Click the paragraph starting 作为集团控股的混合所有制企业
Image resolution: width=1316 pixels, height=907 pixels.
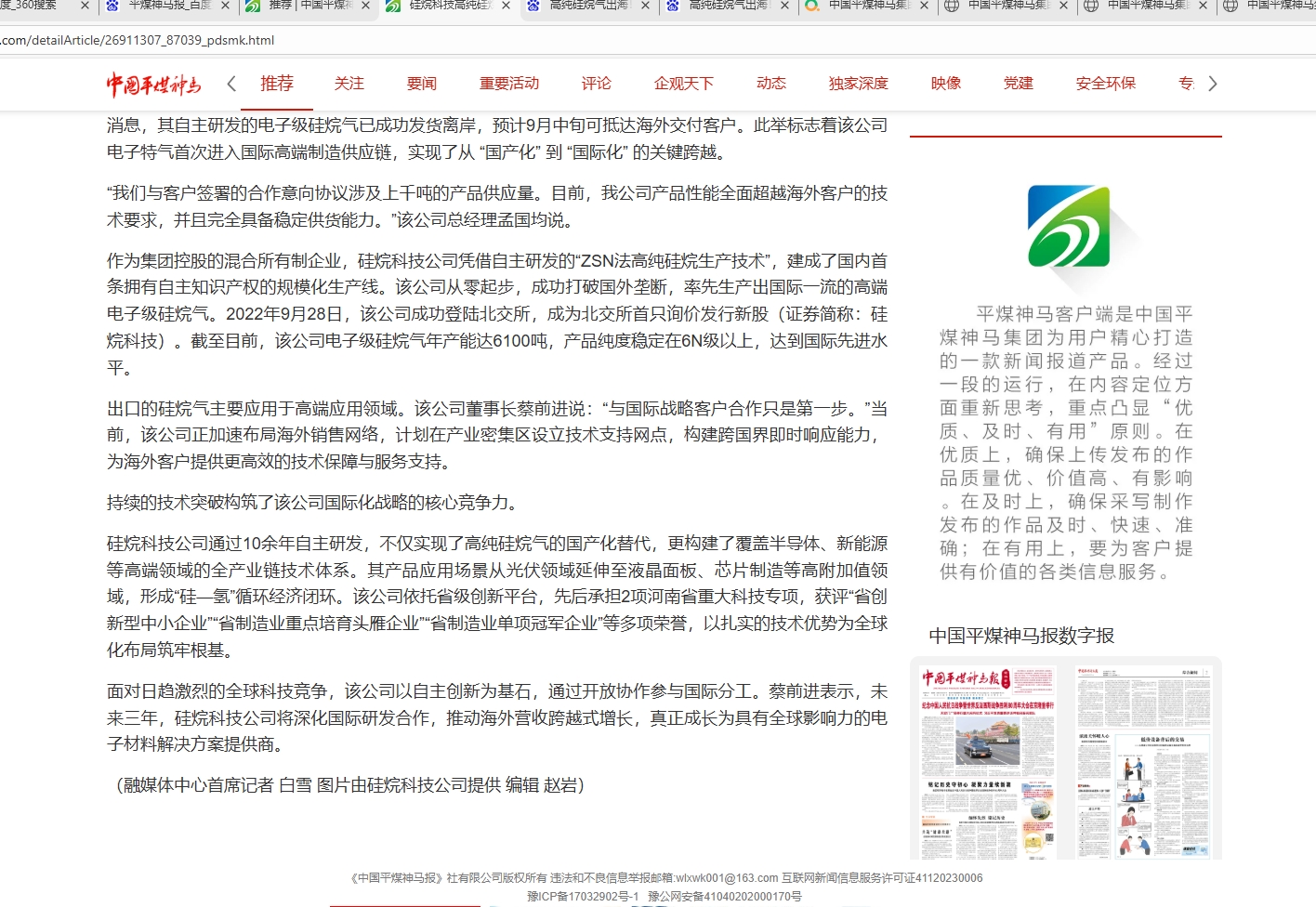click(x=497, y=314)
